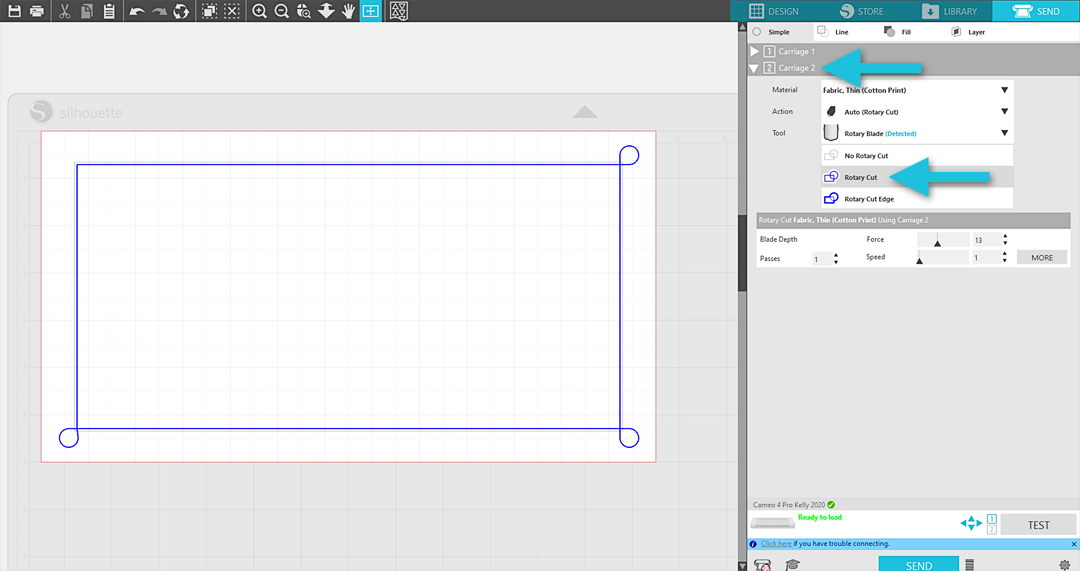
Task: Click the Passes value field
Action: click(x=822, y=259)
